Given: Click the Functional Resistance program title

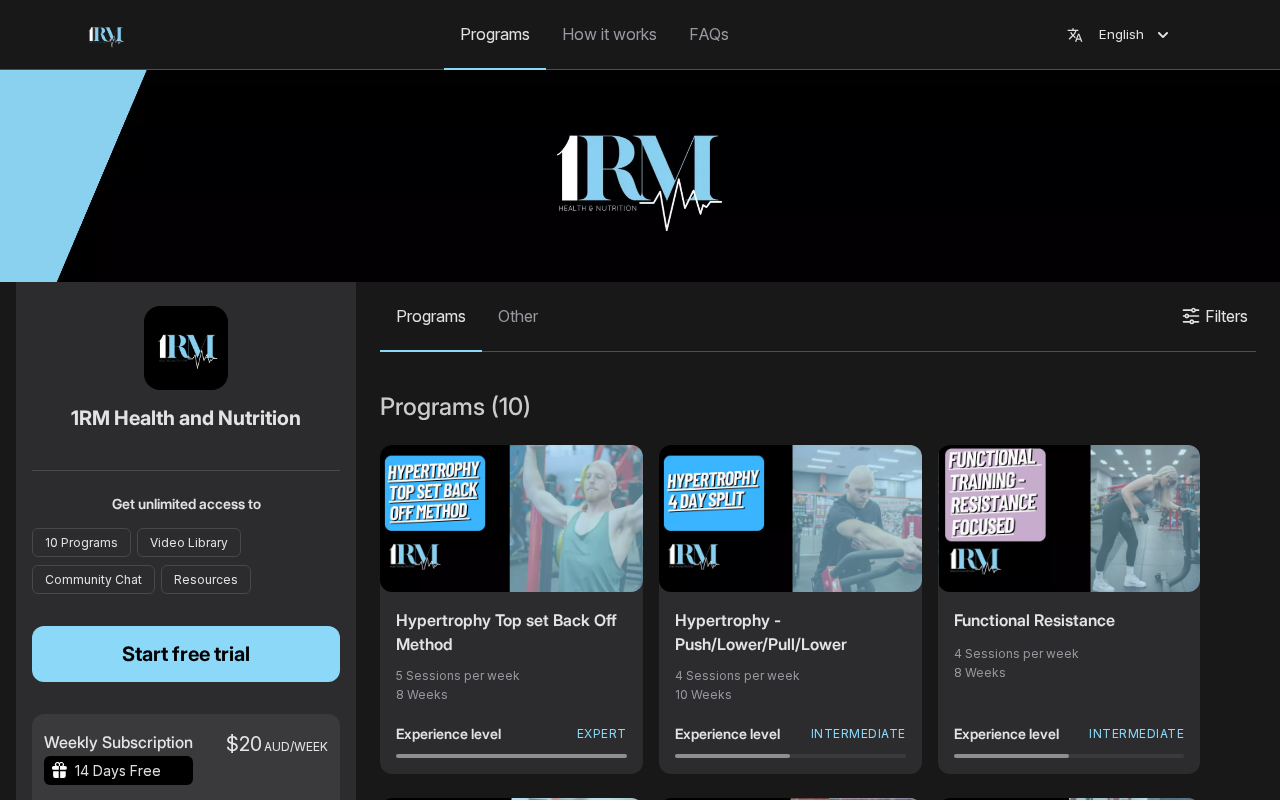Looking at the screenshot, I should click(x=1034, y=620).
